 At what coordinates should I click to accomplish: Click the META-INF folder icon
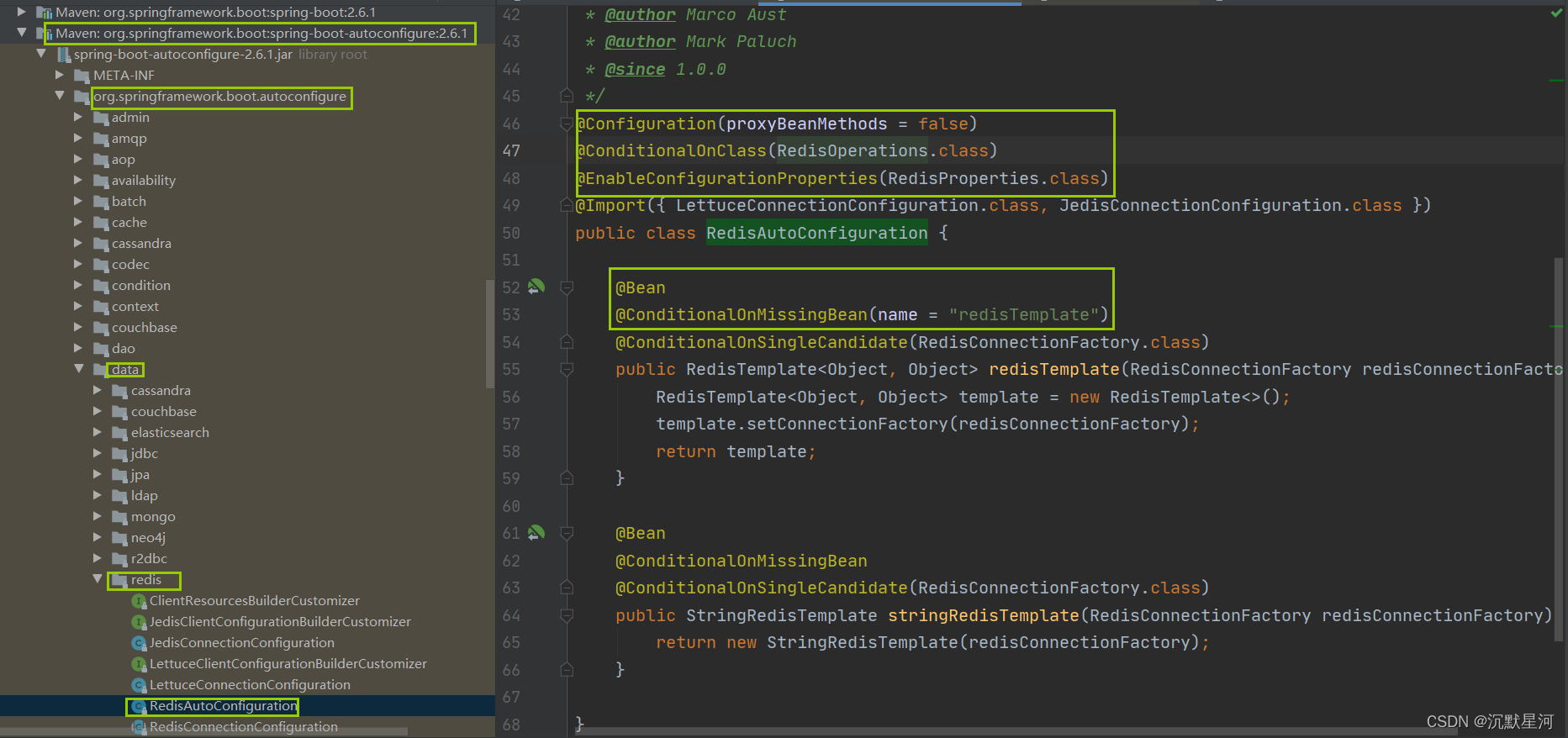coord(82,76)
